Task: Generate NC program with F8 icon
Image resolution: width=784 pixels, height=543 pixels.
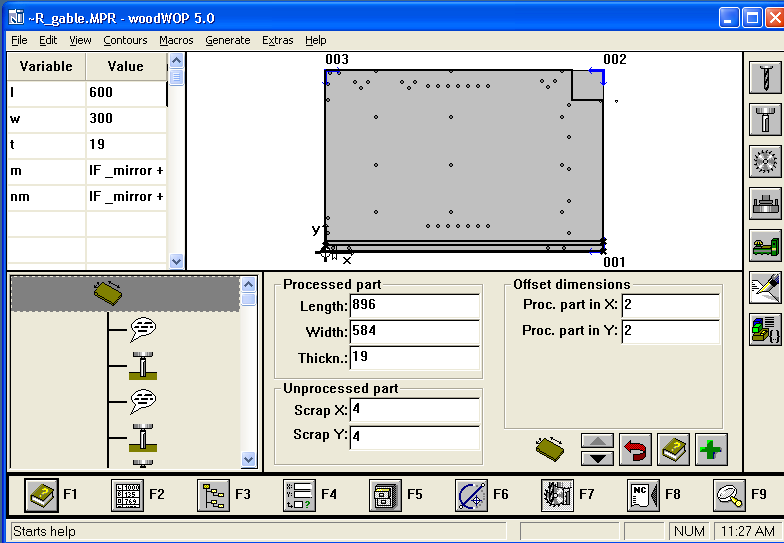Action: click(x=643, y=495)
